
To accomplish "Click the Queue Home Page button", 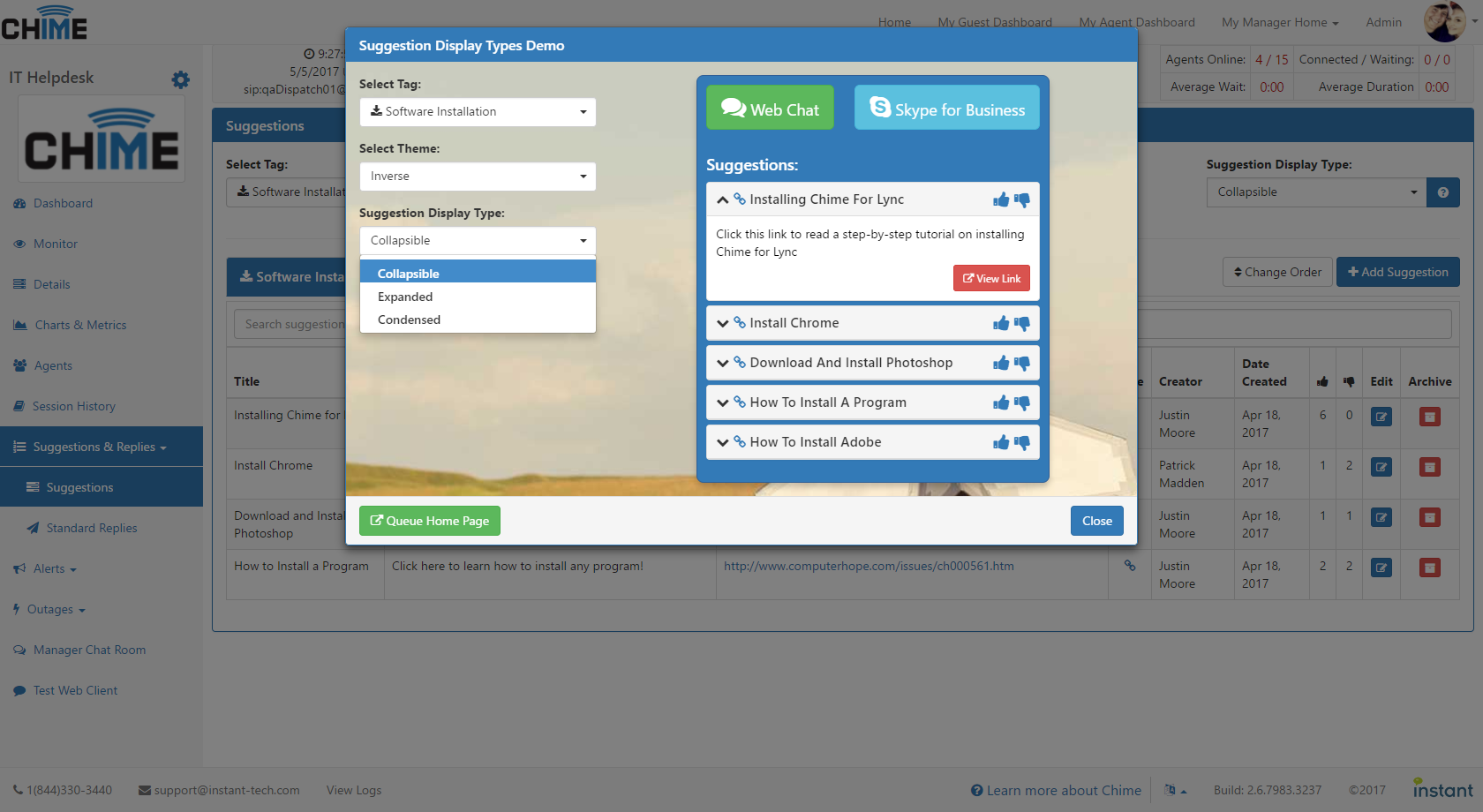I will click(430, 521).
